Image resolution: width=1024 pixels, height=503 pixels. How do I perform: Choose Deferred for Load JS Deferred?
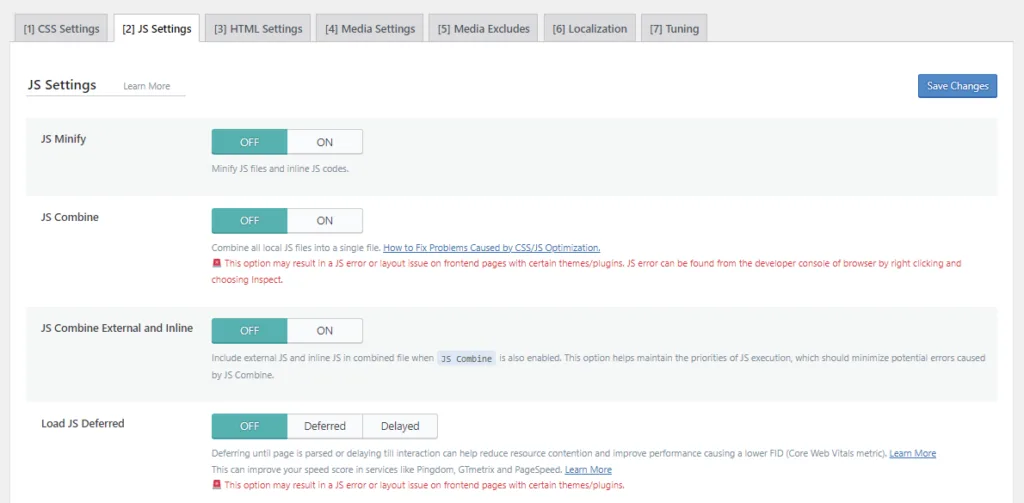324,426
